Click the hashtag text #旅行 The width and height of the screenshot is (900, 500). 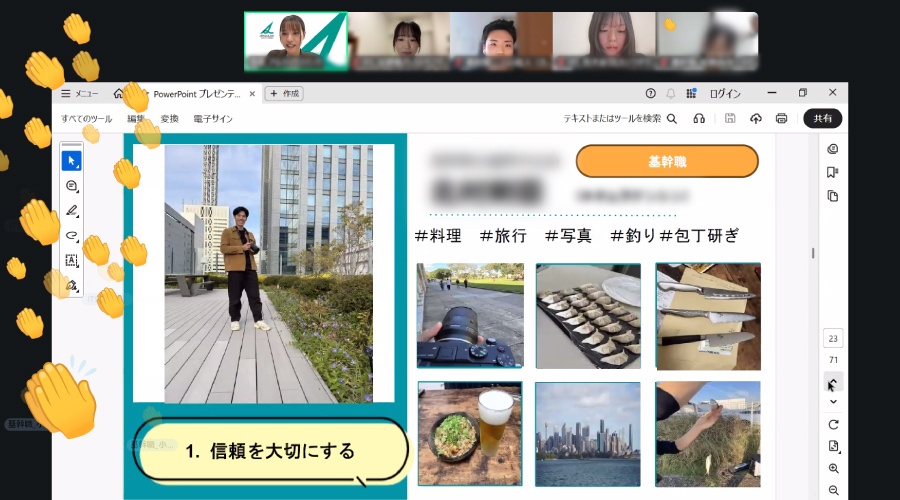point(503,236)
